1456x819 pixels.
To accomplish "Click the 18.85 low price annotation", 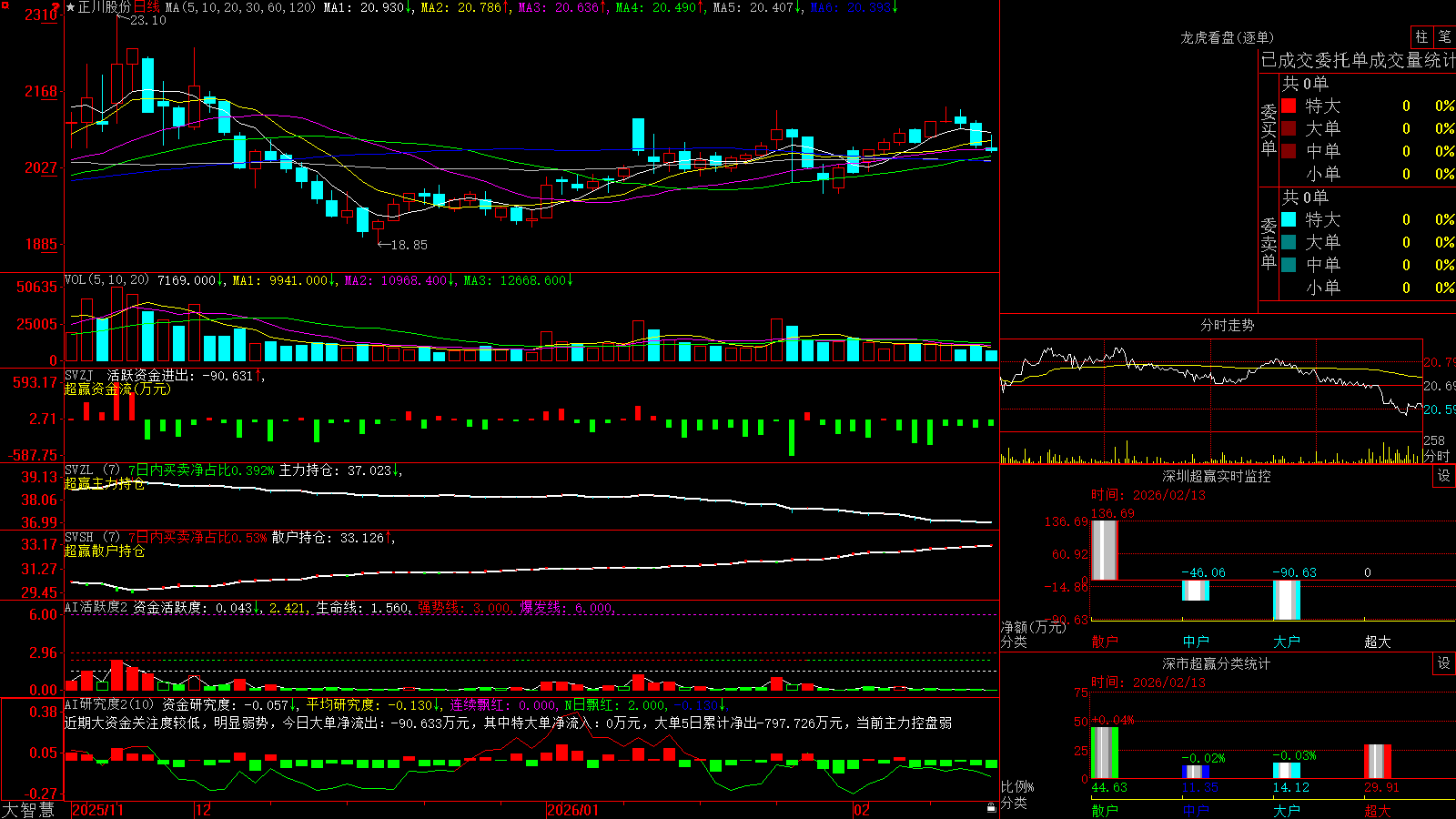I will (409, 245).
